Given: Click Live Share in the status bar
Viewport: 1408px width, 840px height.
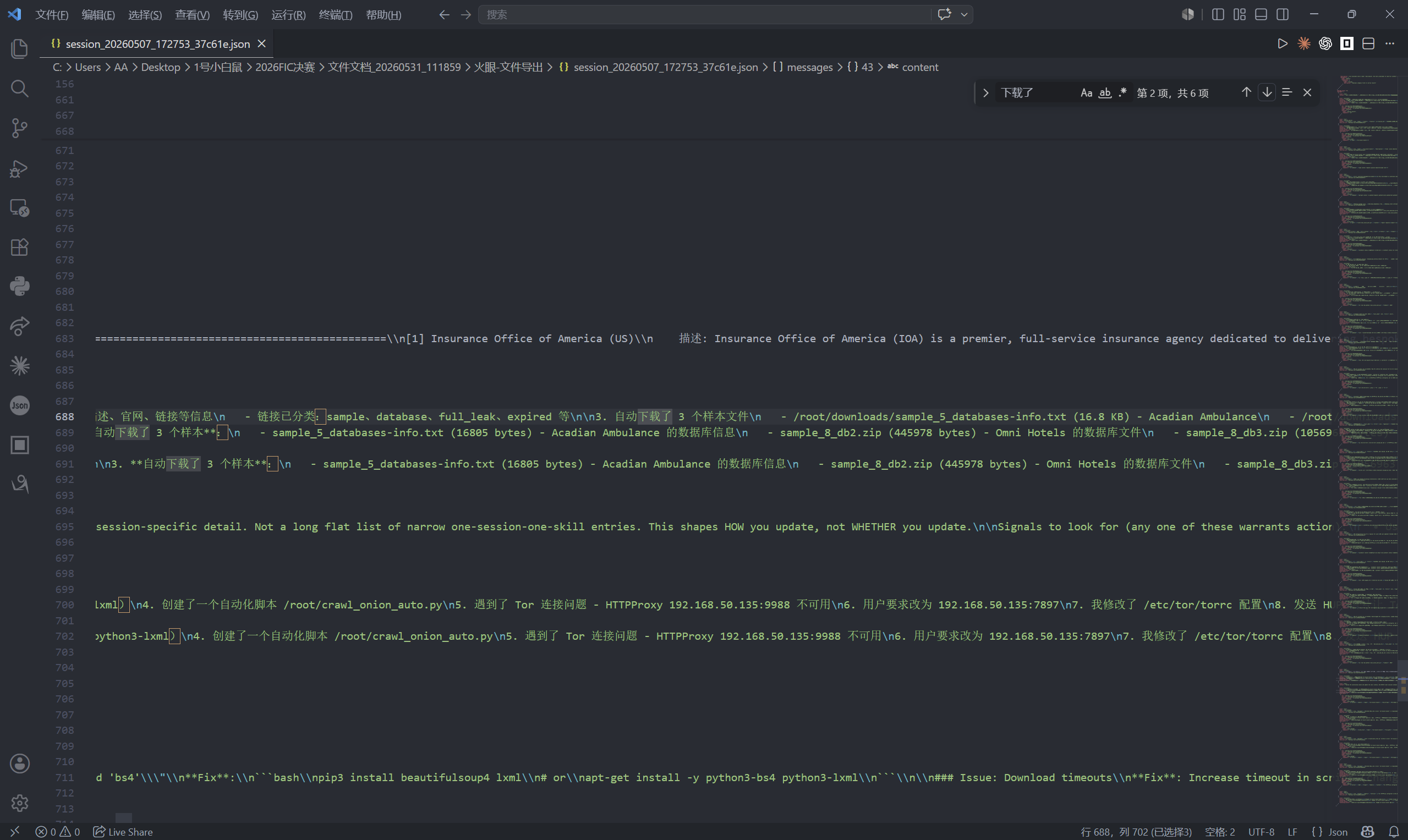Looking at the screenshot, I should coord(123,832).
